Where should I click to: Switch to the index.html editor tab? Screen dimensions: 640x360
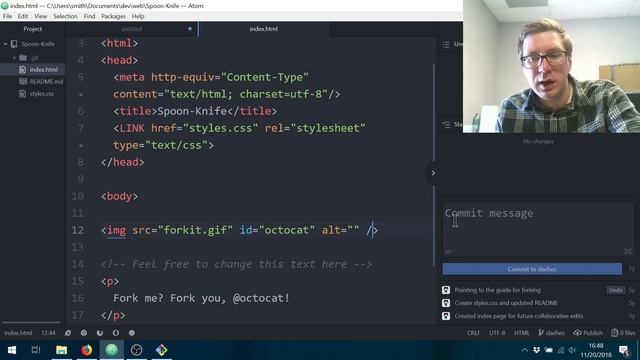pos(264,29)
